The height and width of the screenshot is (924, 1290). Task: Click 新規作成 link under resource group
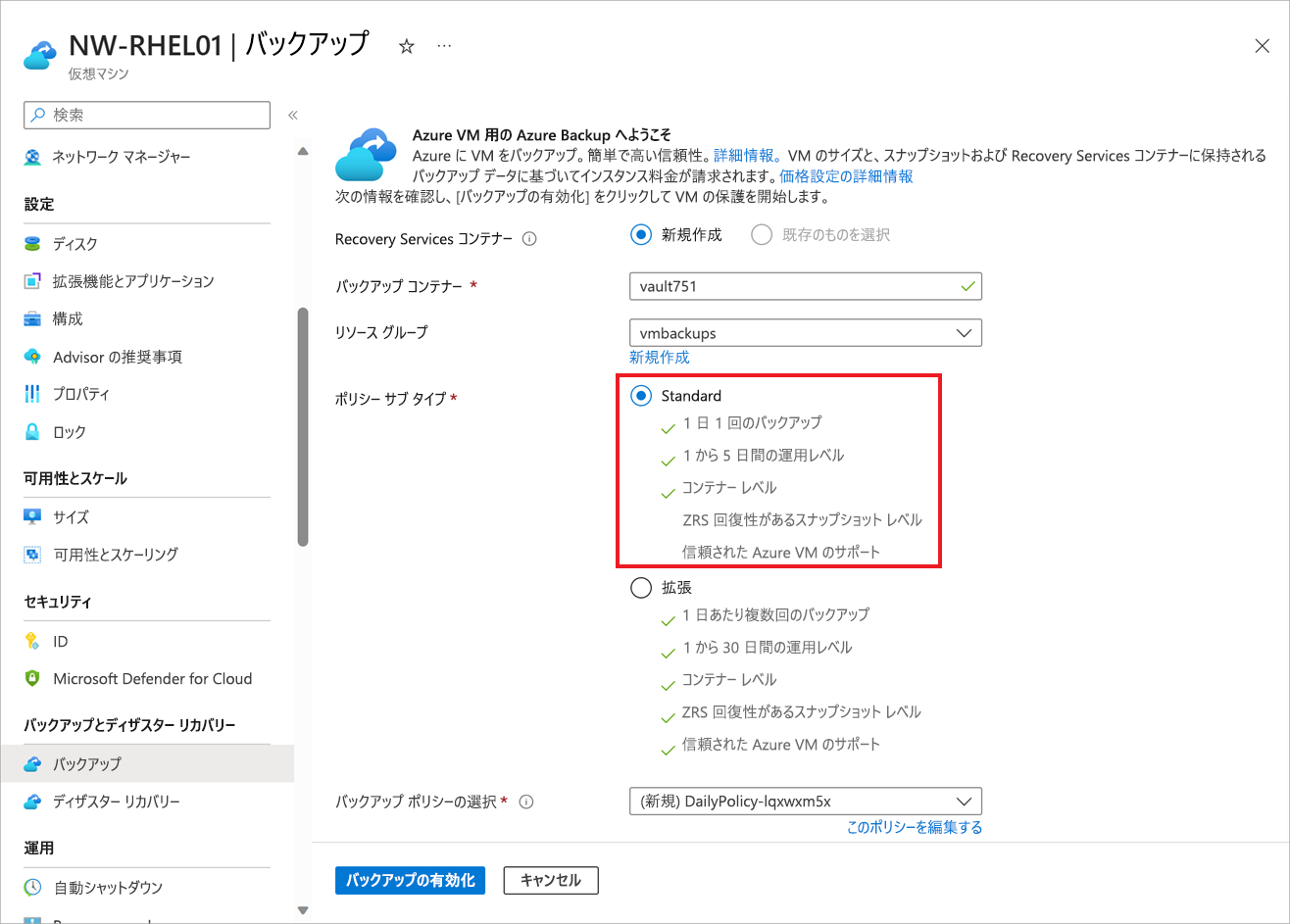coord(660,358)
